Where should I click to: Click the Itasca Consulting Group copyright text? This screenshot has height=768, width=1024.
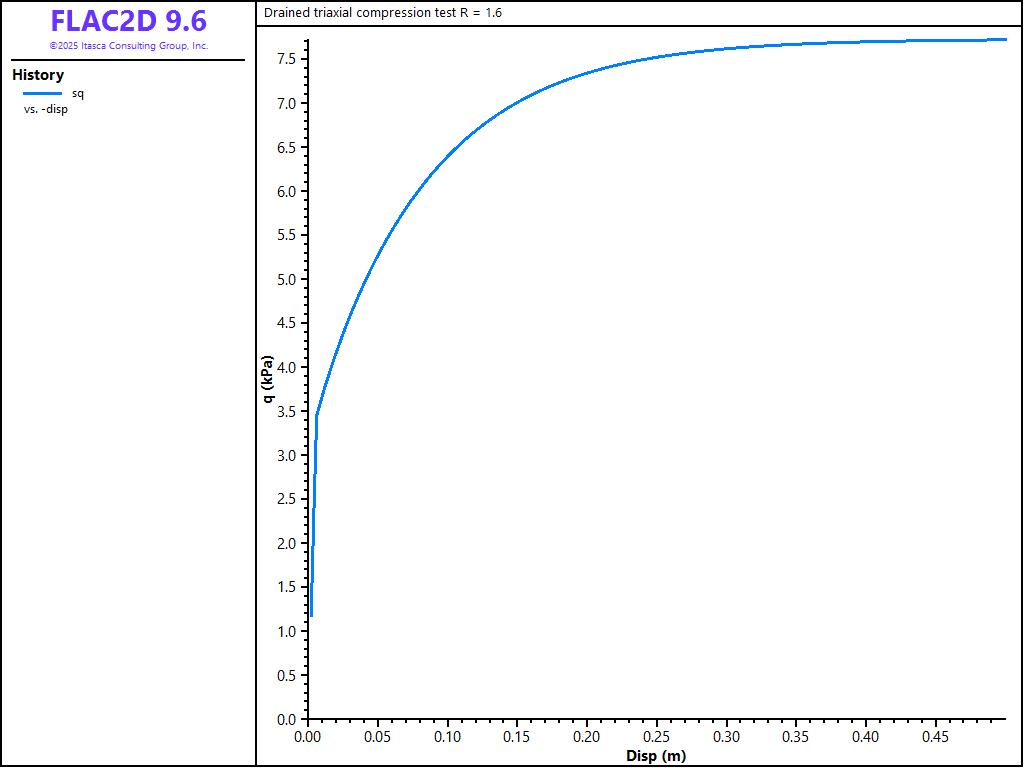click(x=128, y=46)
